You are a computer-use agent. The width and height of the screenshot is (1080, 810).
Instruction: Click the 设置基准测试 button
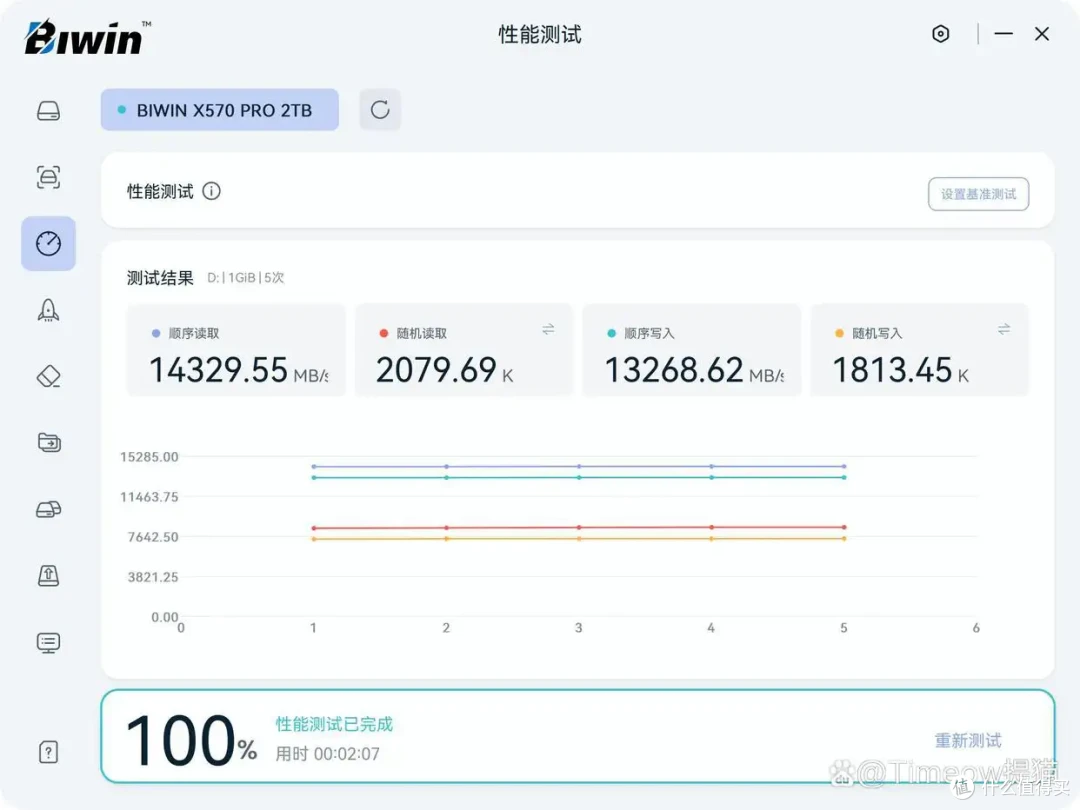(x=978, y=194)
